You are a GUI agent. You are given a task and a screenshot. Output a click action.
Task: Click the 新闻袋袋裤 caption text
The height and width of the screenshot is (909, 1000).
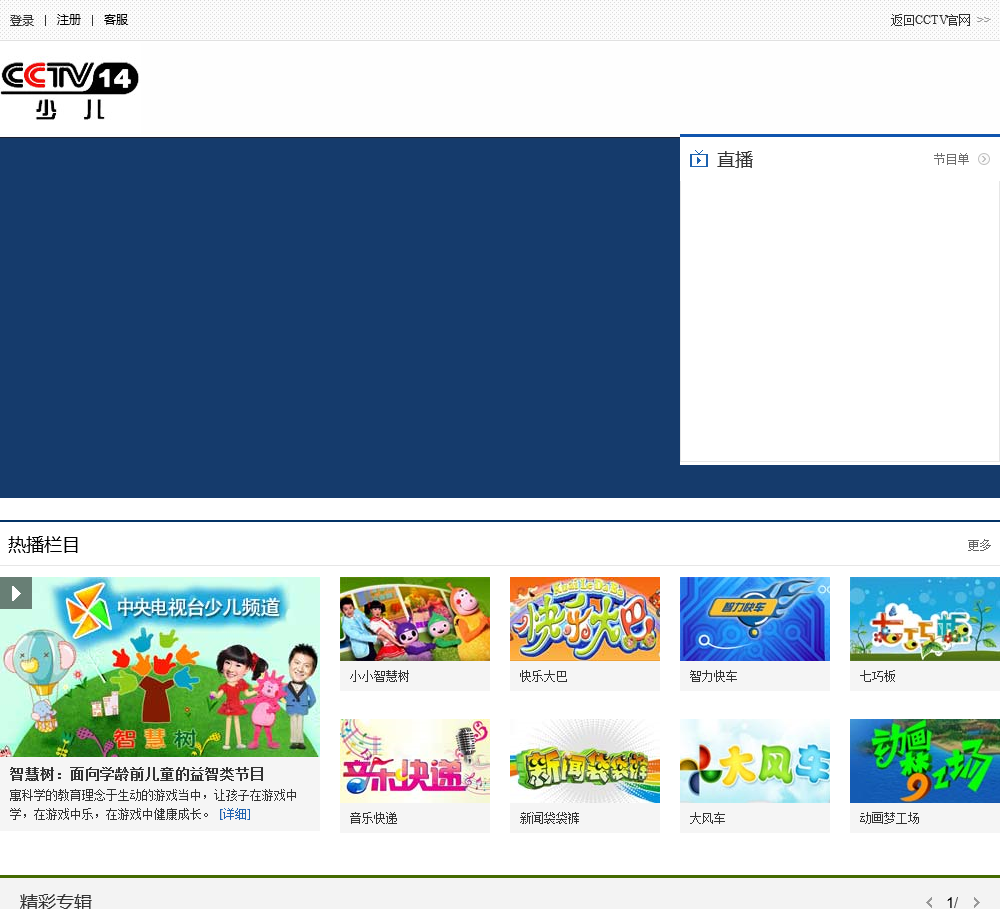[549, 818]
